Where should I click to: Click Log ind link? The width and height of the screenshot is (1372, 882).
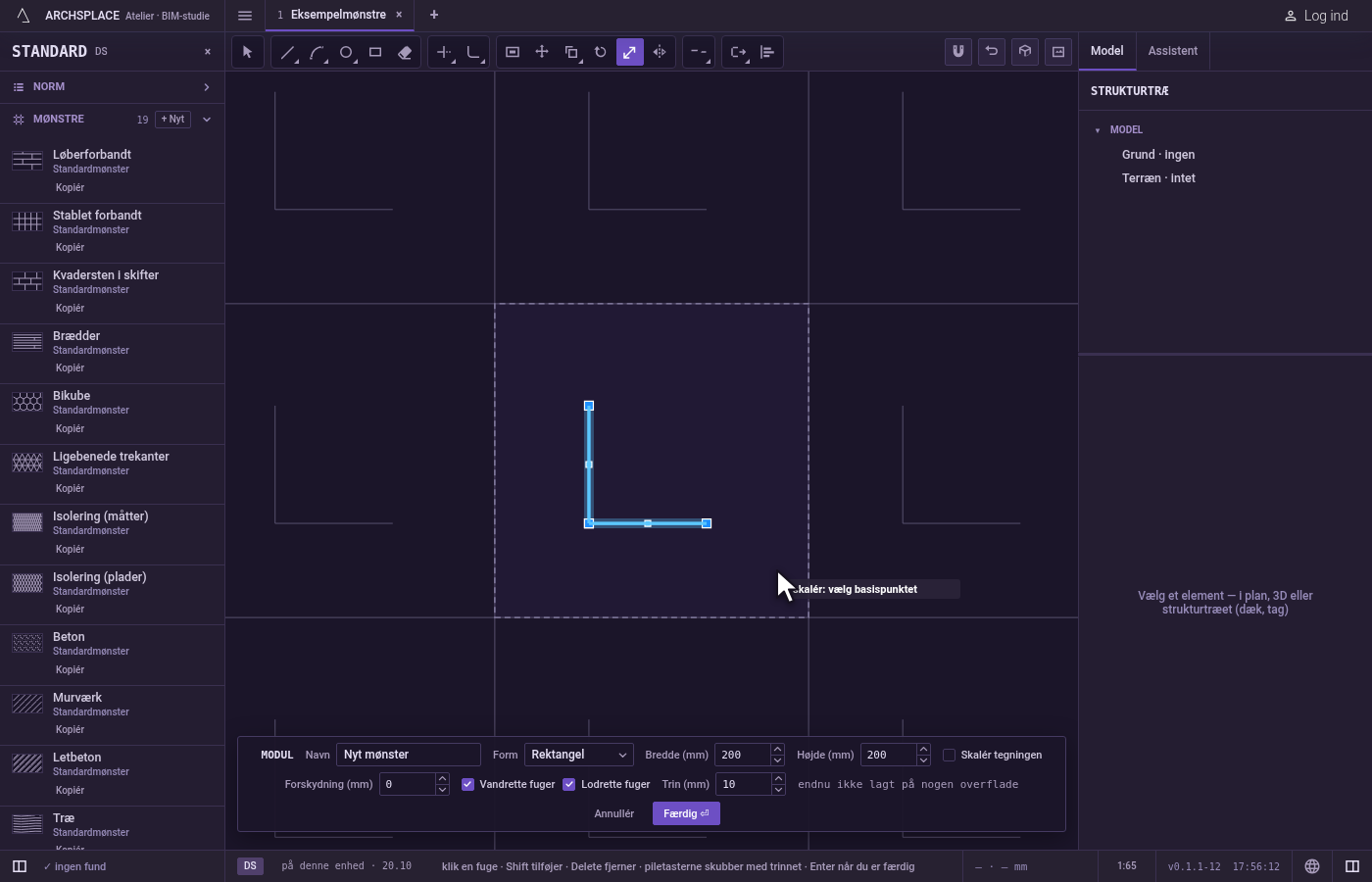[1316, 16]
